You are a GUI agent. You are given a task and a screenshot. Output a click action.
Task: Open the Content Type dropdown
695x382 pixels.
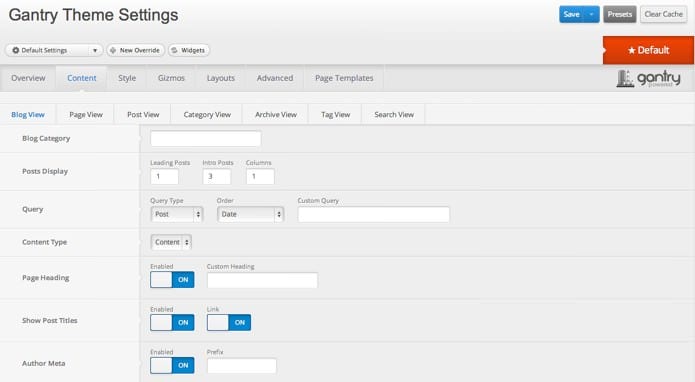(171, 242)
